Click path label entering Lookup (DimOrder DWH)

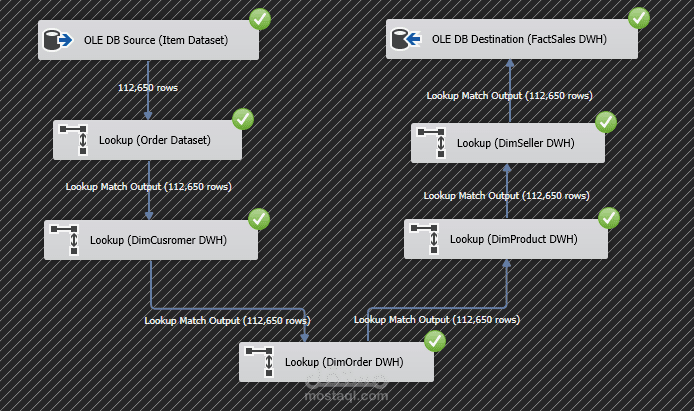click(x=227, y=321)
